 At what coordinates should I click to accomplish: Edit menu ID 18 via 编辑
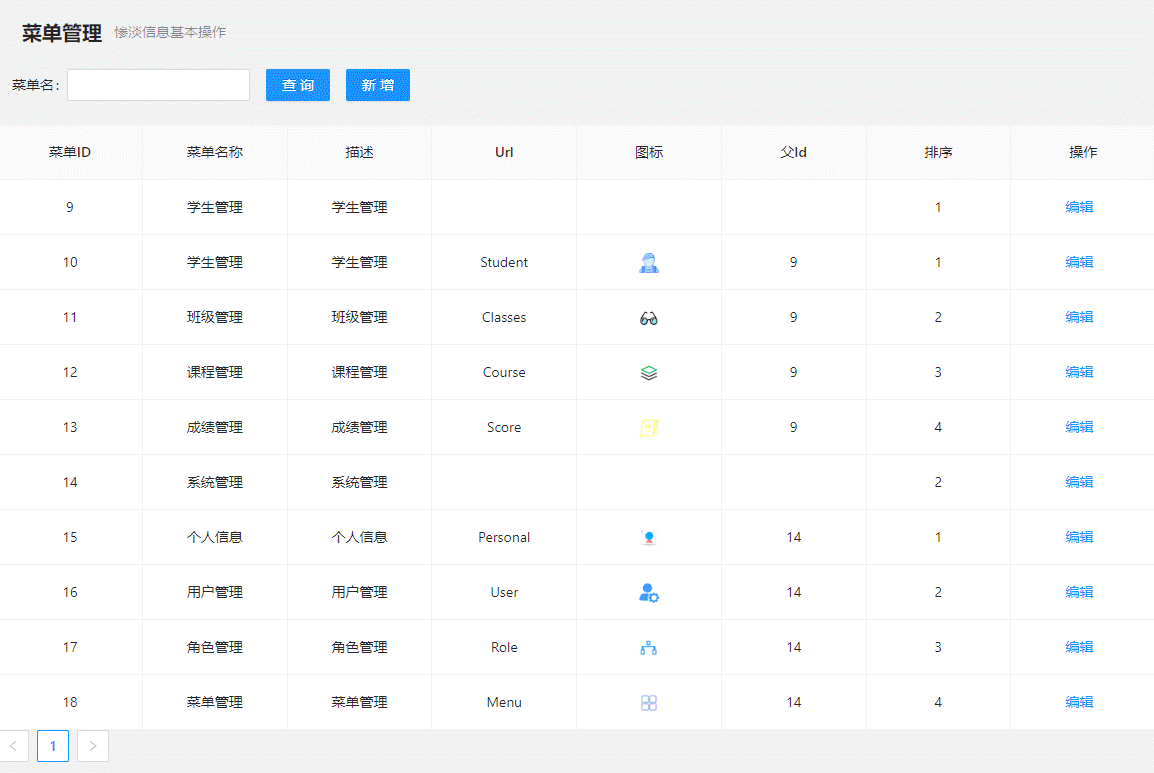coord(1079,702)
